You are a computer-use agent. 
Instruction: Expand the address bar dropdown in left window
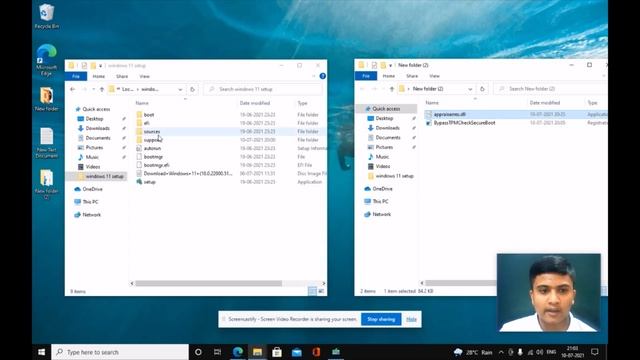tap(180, 89)
